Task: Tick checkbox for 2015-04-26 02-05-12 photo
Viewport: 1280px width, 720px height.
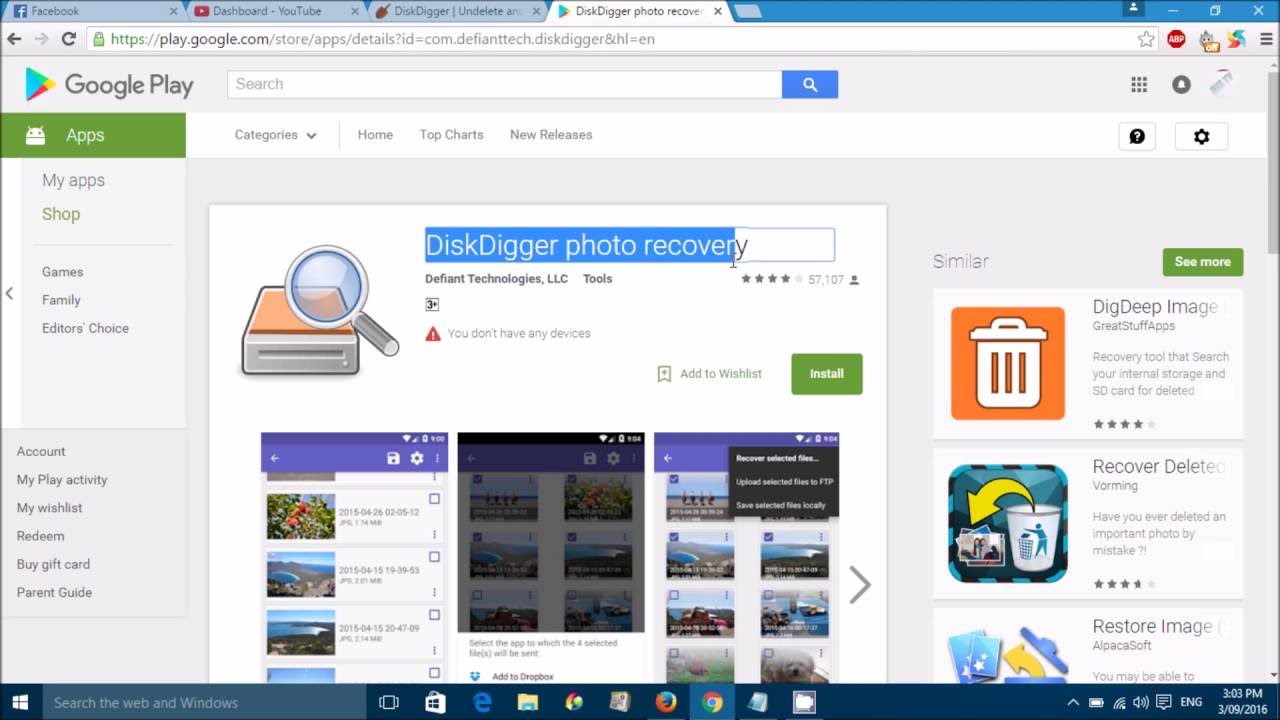Action: click(434, 498)
